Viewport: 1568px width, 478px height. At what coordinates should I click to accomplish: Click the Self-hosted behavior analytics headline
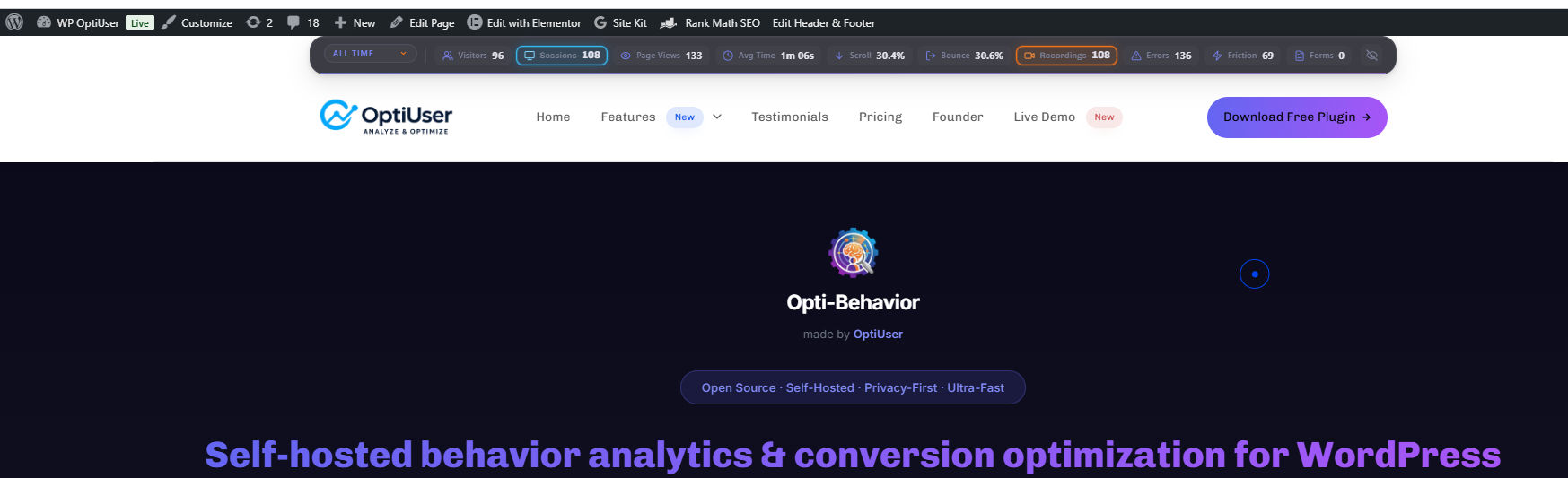[853, 456]
